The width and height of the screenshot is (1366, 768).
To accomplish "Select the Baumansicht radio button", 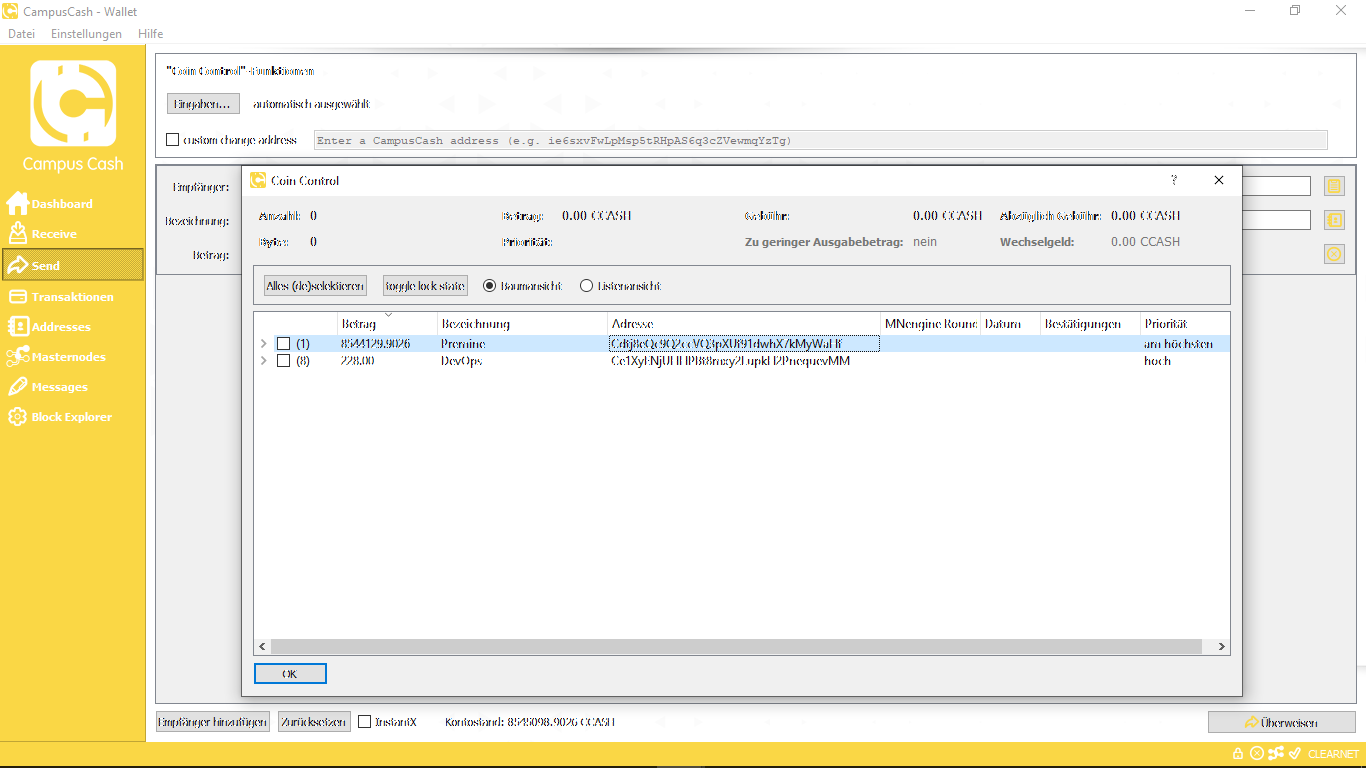I will coord(489,286).
